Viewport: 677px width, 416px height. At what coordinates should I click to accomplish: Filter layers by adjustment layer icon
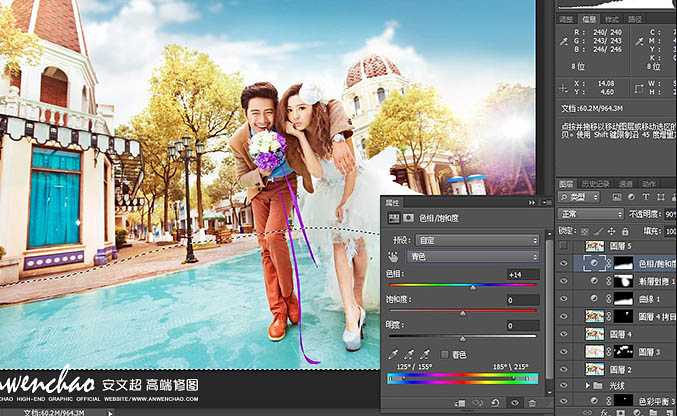pyautogui.click(x=631, y=197)
